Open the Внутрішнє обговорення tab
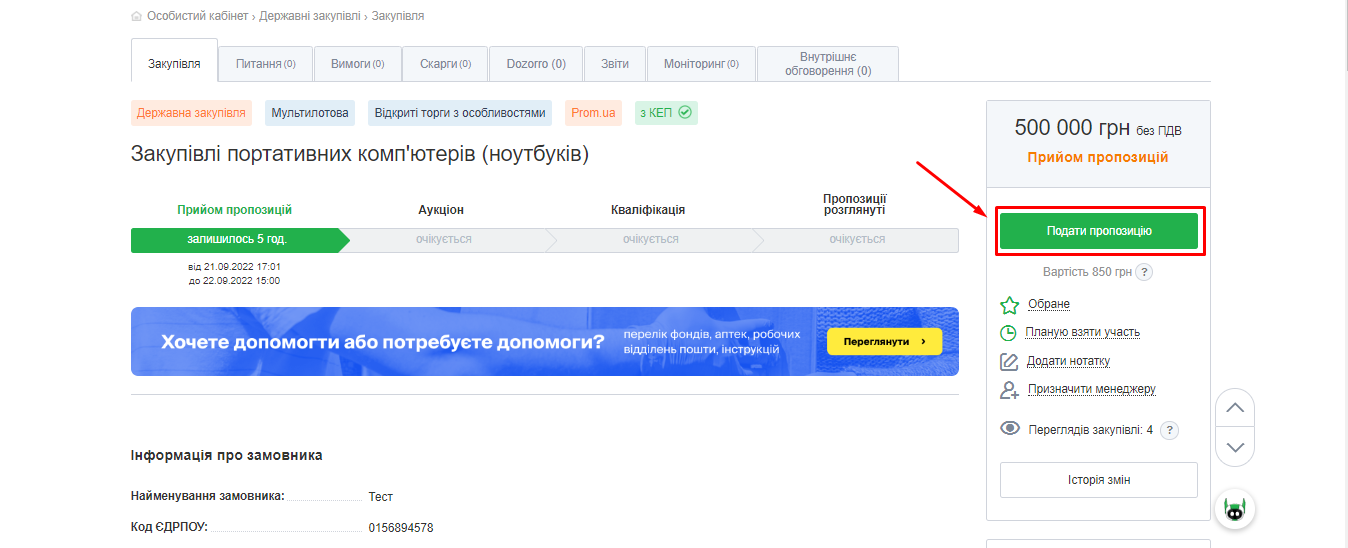Image resolution: width=1348 pixels, height=548 pixels. pyautogui.click(x=827, y=64)
